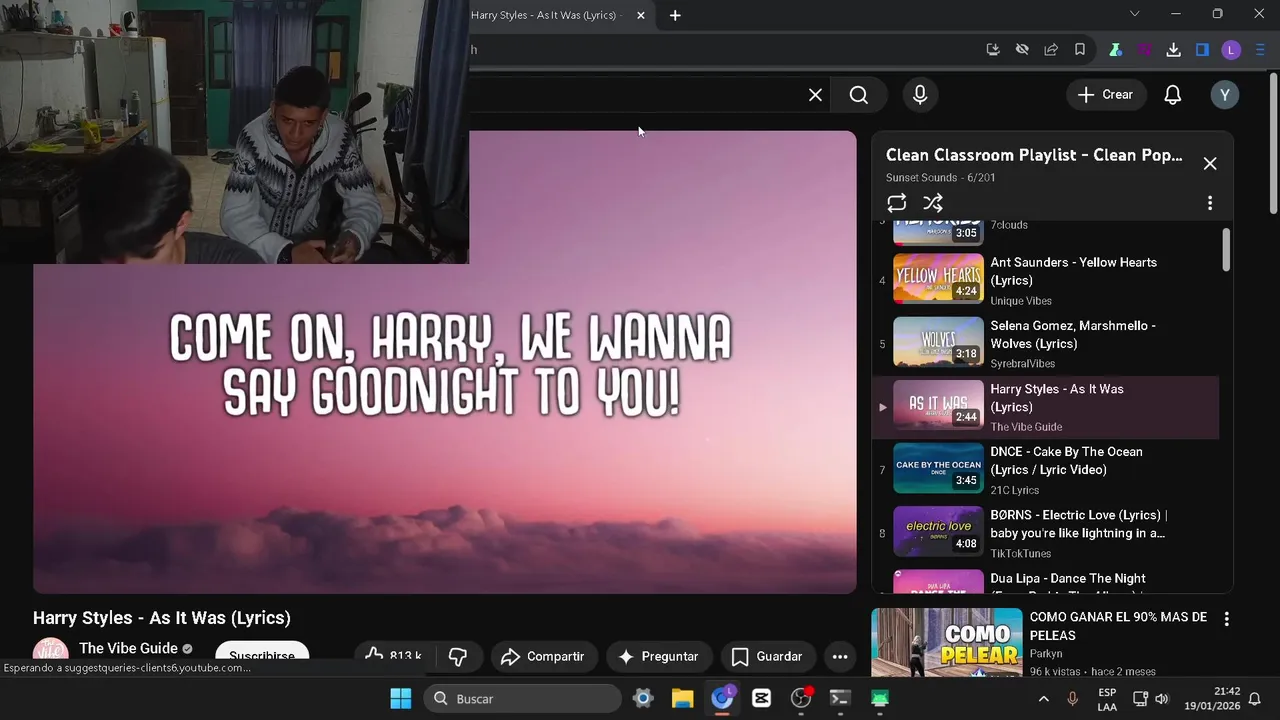Play DNCE Cake By The Ocean thumbnail

[x=938, y=468]
